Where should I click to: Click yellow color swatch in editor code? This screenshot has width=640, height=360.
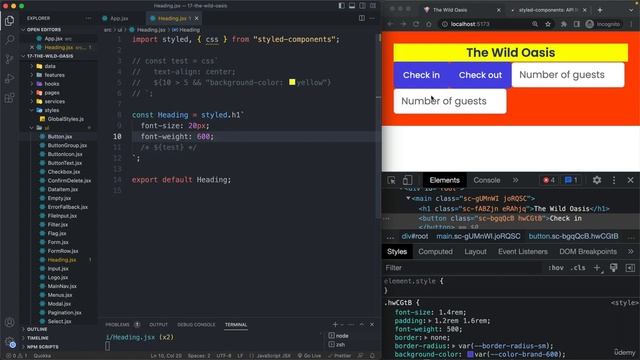point(292,82)
